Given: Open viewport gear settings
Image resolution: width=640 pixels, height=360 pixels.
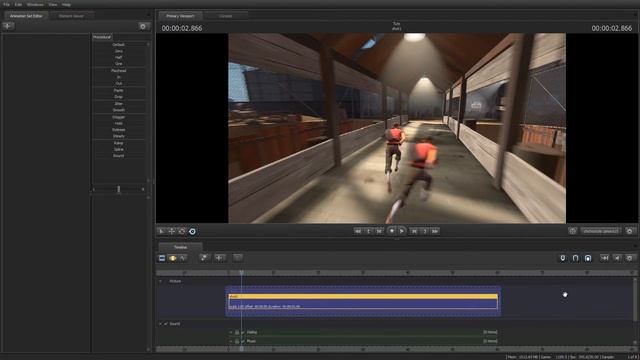Looking at the screenshot, I should click(x=629, y=231).
